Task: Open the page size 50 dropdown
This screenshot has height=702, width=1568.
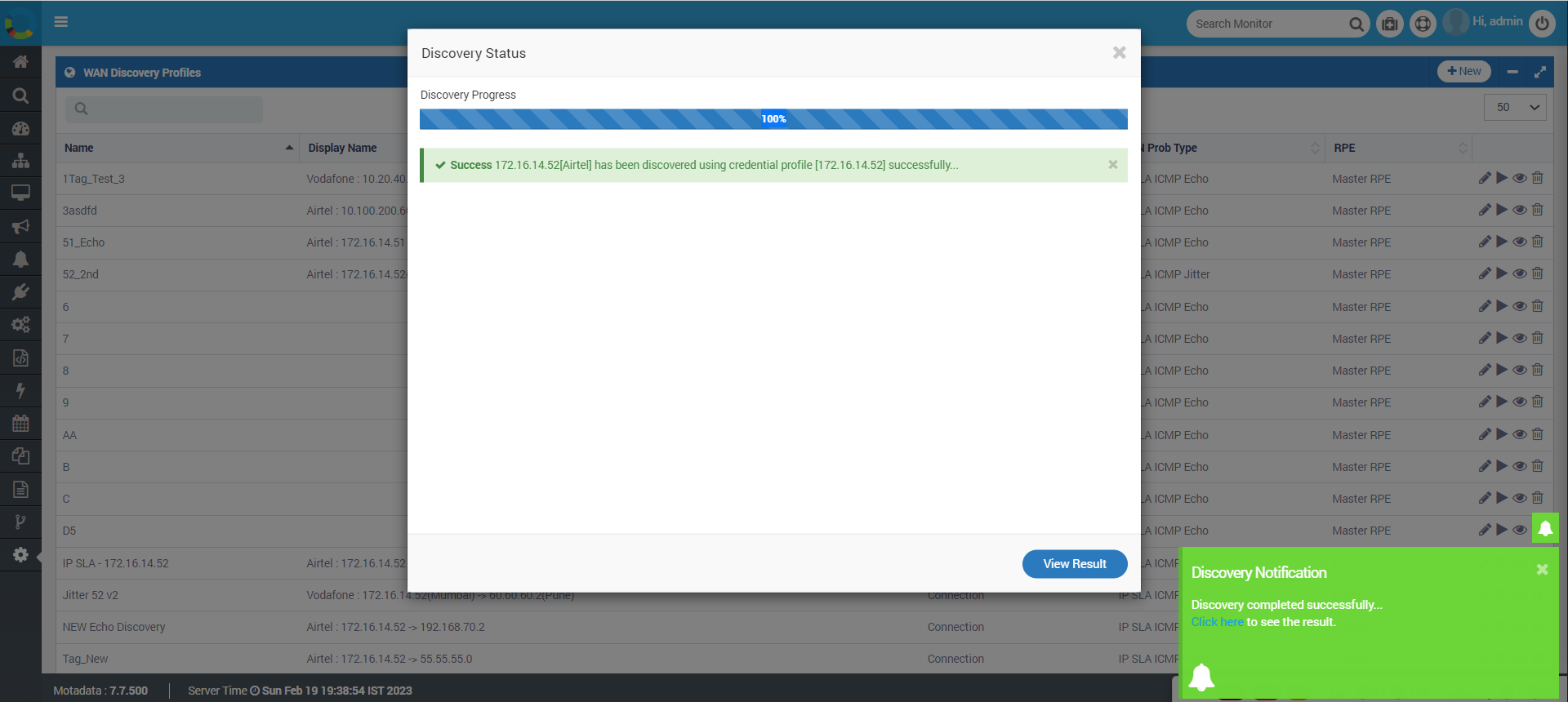Action: pyautogui.click(x=1515, y=107)
